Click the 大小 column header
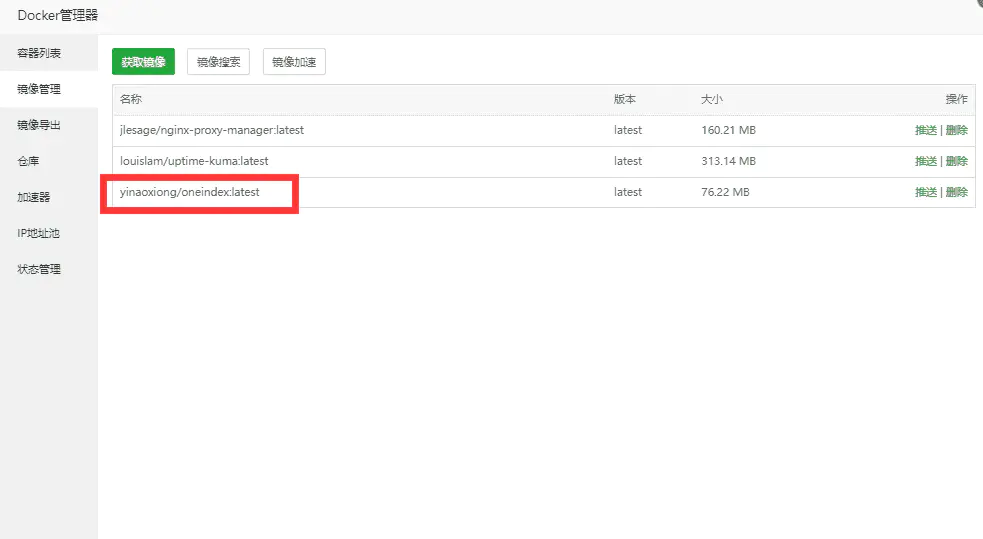The width and height of the screenshot is (983, 539). click(x=712, y=99)
